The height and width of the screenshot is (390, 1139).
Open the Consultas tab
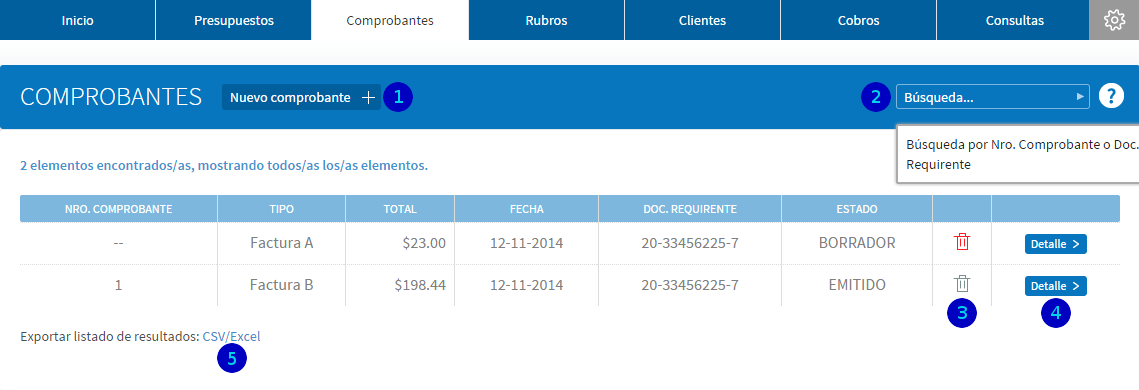click(x=1015, y=20)
